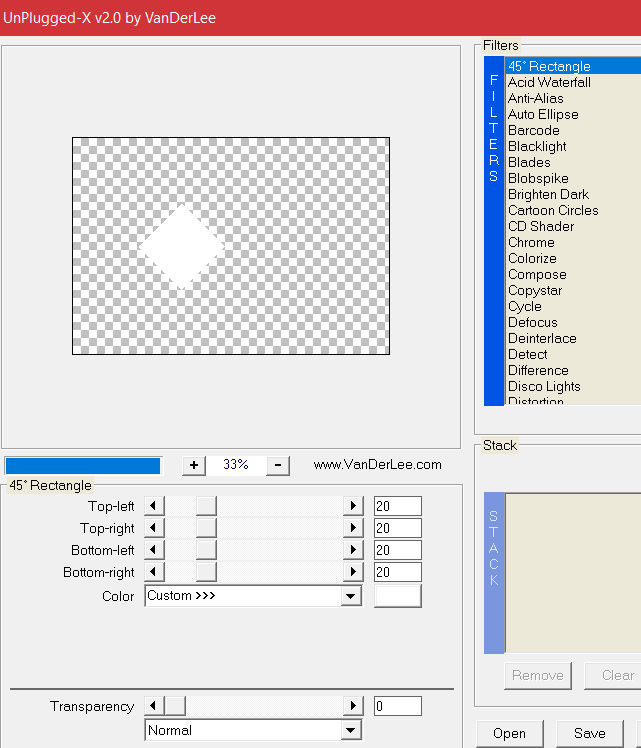The image size is (641, 748).
Task: Select the Acid Waterfall filter
Action: 549,82
